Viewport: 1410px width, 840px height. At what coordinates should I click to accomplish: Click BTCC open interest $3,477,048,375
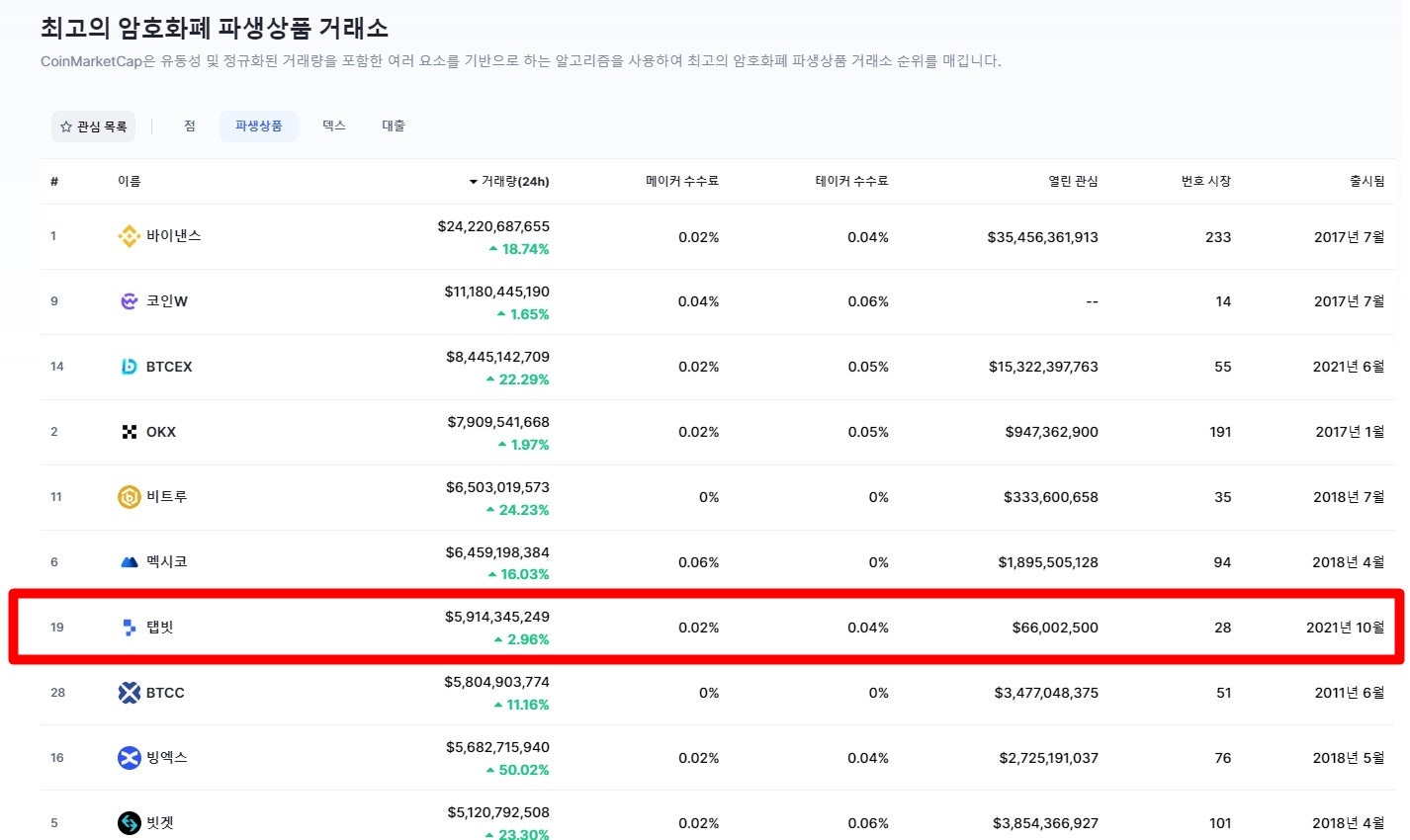tap(1046, 693)
